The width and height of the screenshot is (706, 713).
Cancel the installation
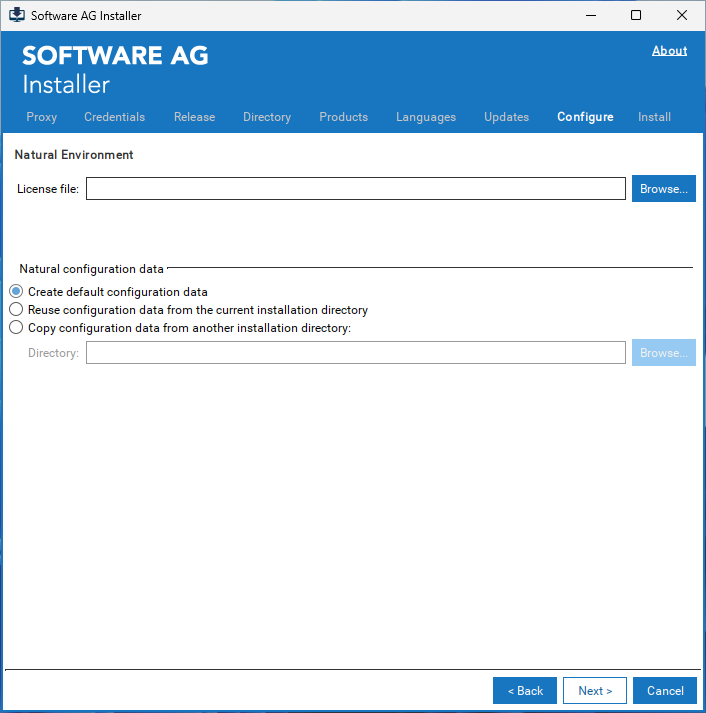point(664,691)
